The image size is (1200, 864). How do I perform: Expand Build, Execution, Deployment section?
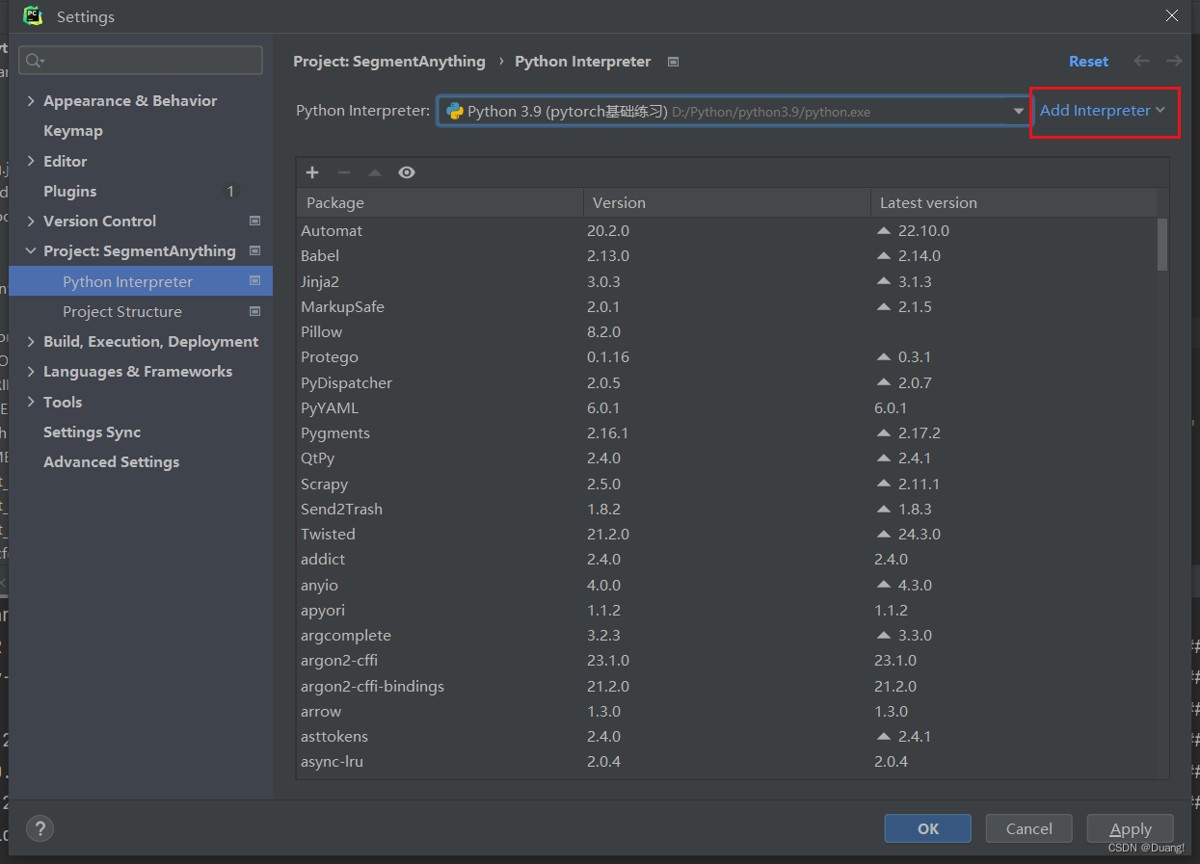(x=31, y=342)
